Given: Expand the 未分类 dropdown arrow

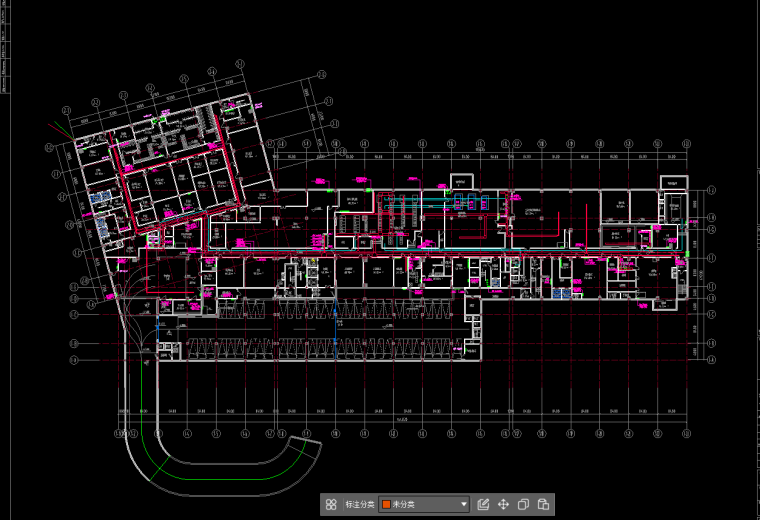Looking at the screenshot, I should tap(464, 505).
